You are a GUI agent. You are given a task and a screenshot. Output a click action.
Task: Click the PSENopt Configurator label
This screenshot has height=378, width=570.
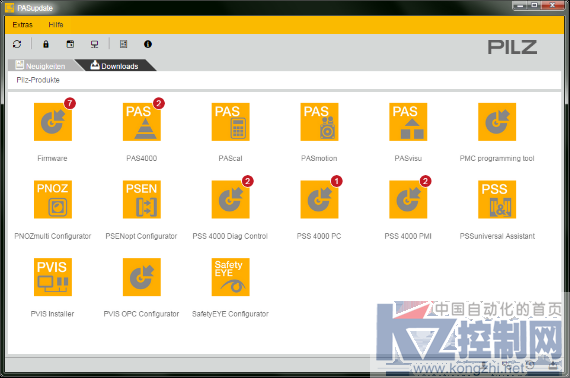pos(141,236)
